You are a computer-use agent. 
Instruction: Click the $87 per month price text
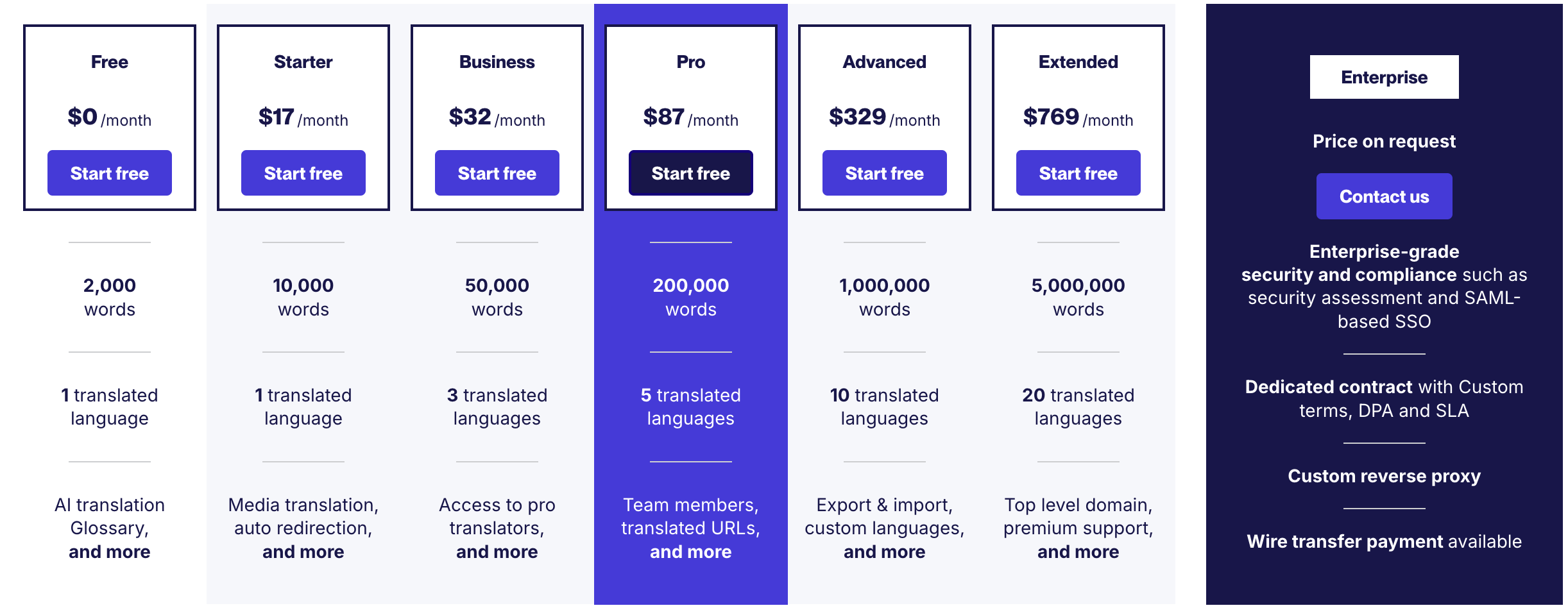[x=691, y=117]
